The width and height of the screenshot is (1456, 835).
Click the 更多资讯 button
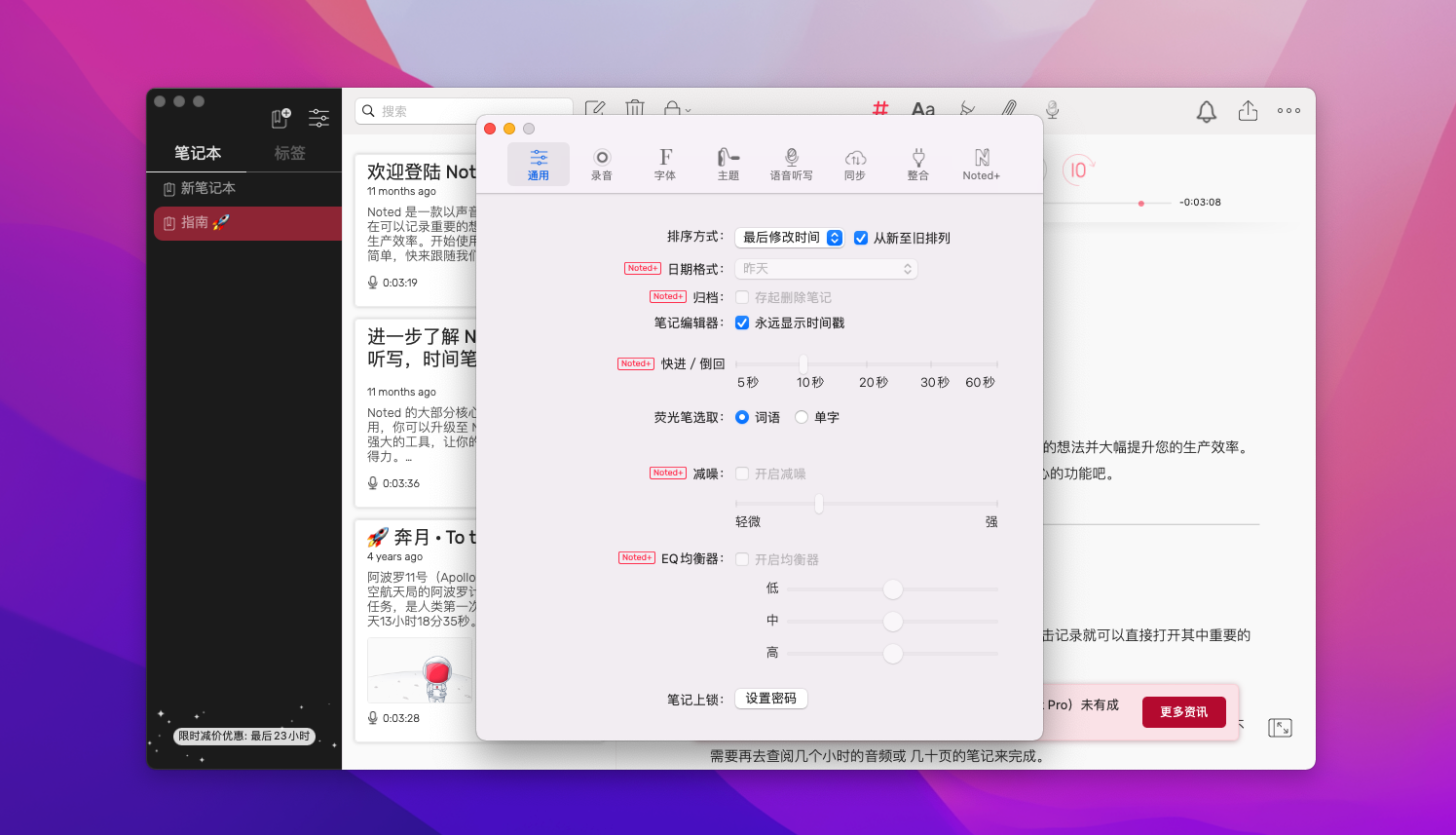(1183, 712)
